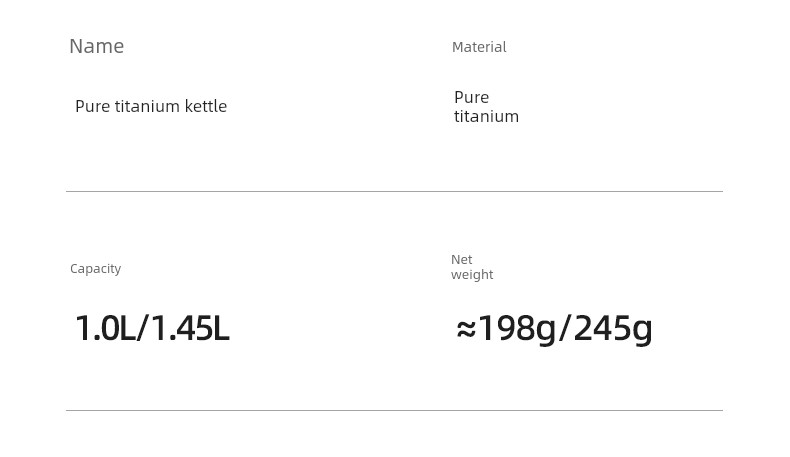Screen dimensions: 790x457
Task: Click the 198g portion of weight
Action: click(x=517, y=330)
